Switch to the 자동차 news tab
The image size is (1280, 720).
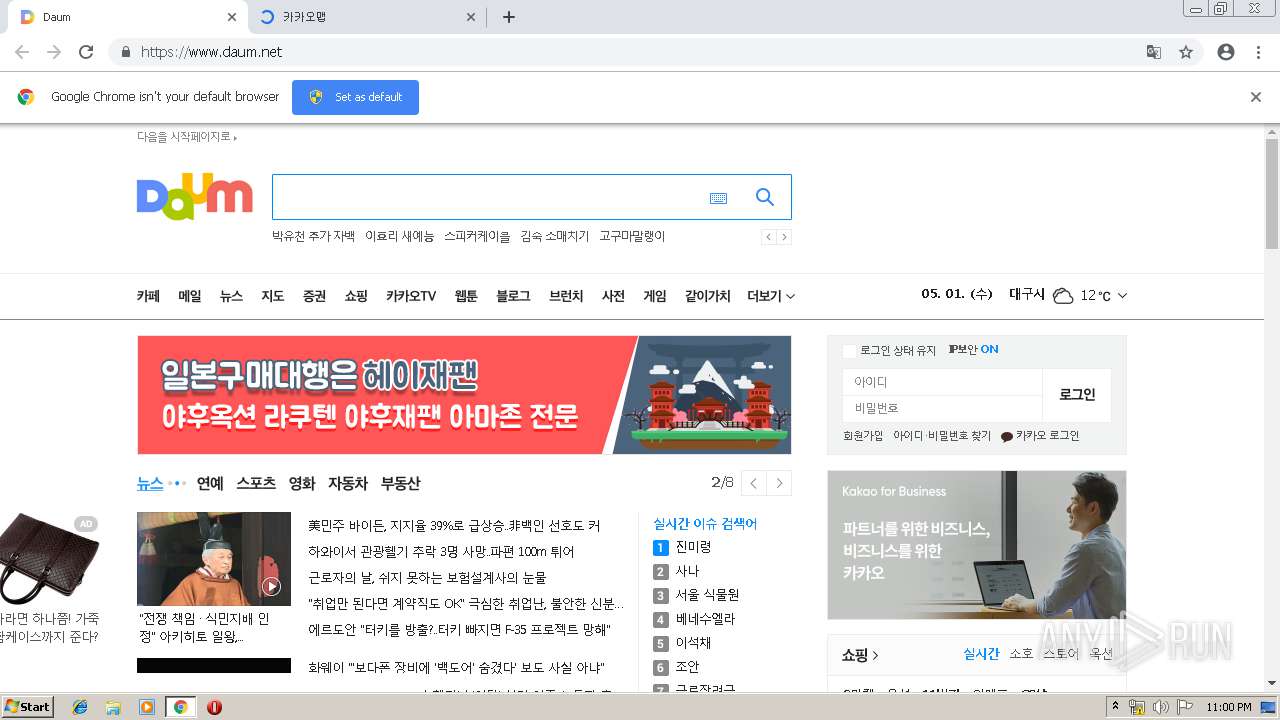(x=348, y=483)
